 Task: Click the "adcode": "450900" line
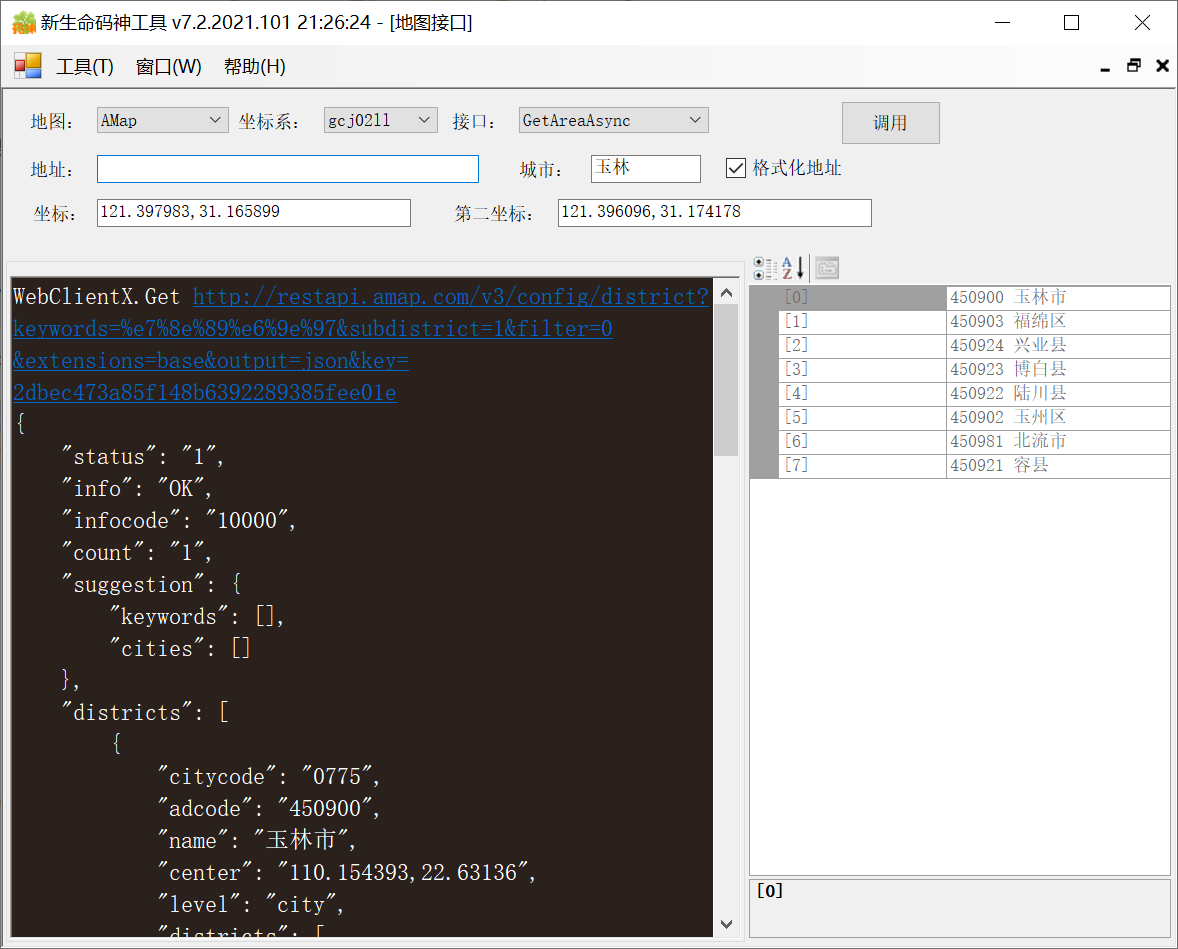click(269, 809)
